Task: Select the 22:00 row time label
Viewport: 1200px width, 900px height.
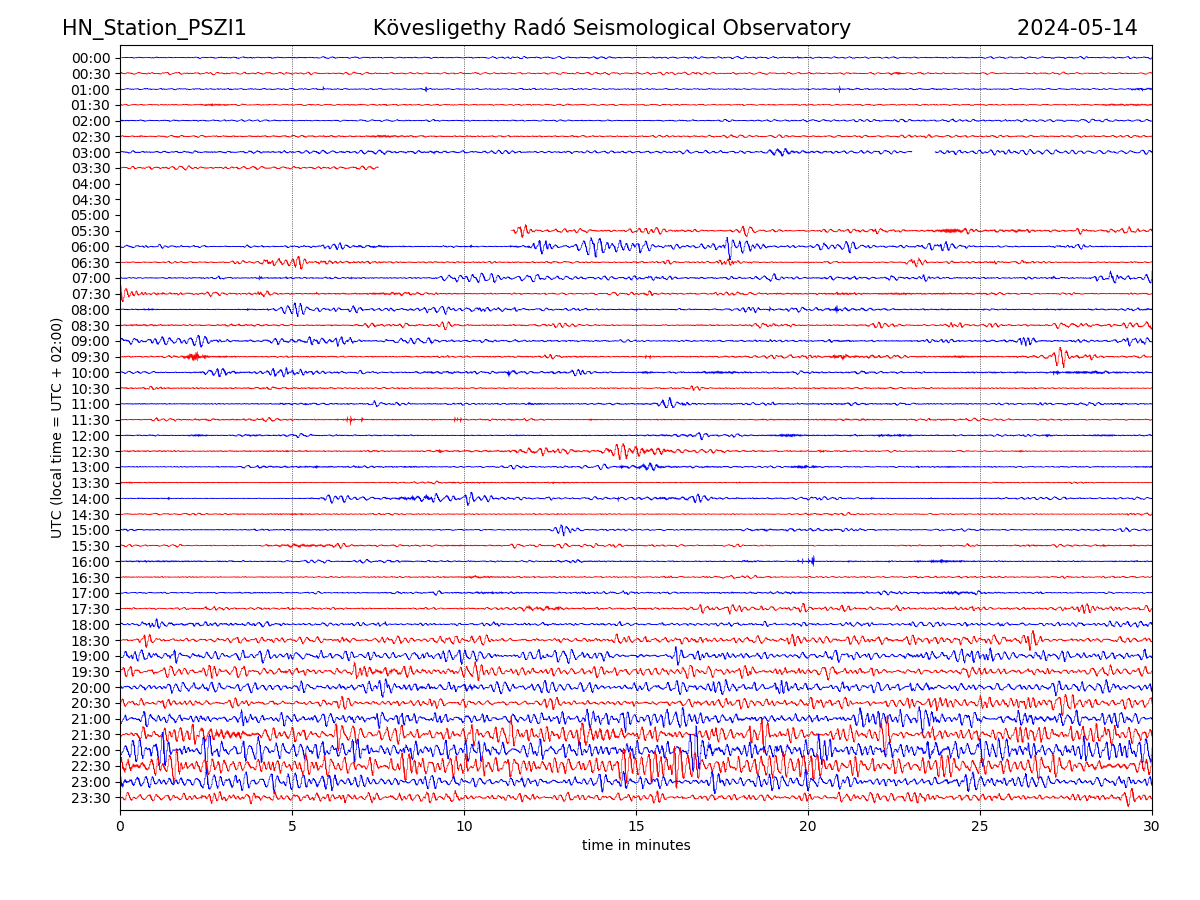Action: point(90,751)
